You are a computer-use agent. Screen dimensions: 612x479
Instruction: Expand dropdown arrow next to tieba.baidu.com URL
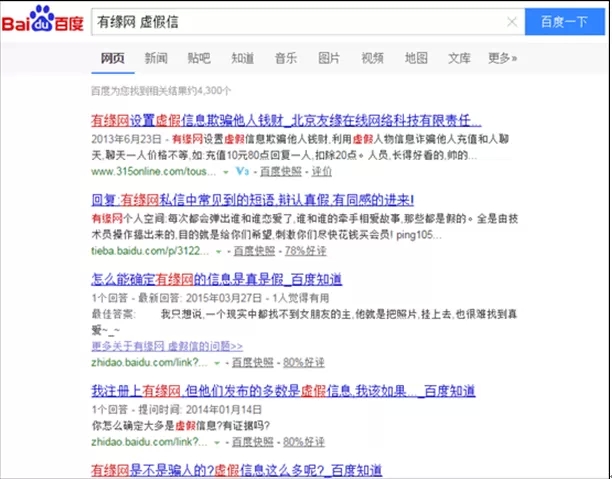point(219,252)
